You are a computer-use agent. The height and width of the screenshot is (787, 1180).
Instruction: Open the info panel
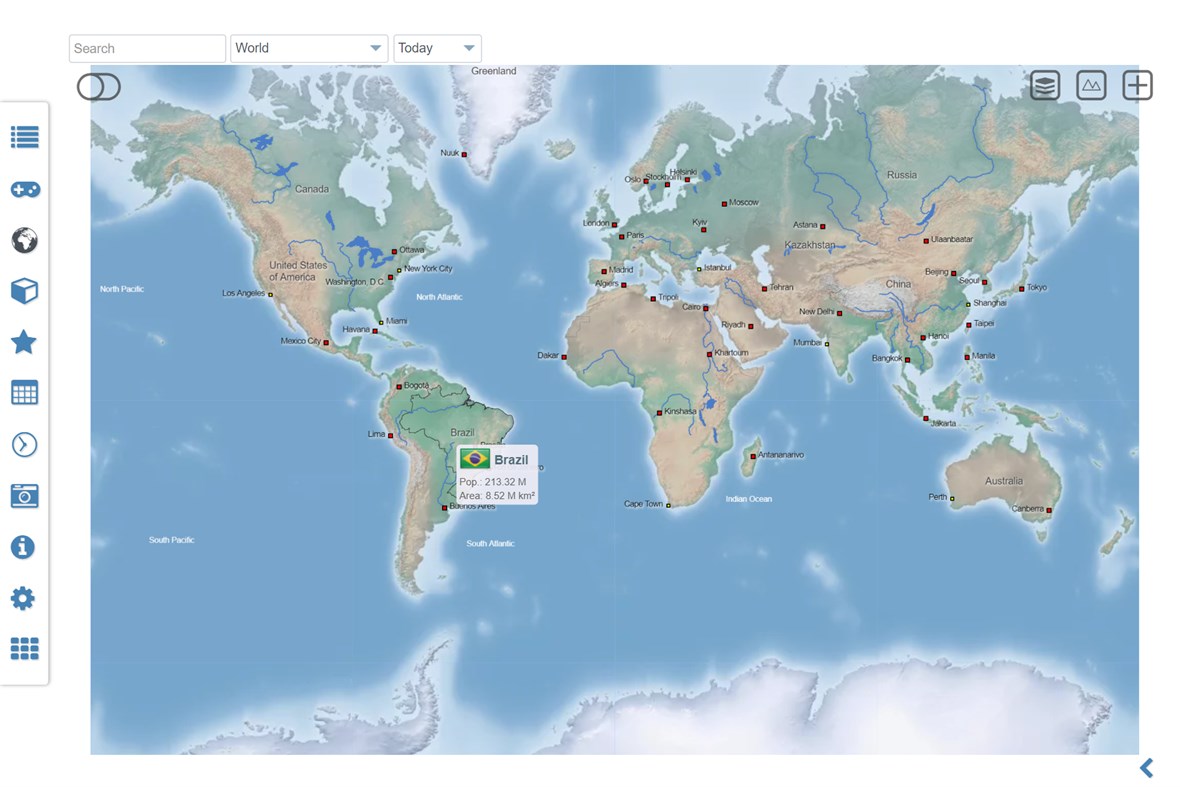[x=24, y=547]
